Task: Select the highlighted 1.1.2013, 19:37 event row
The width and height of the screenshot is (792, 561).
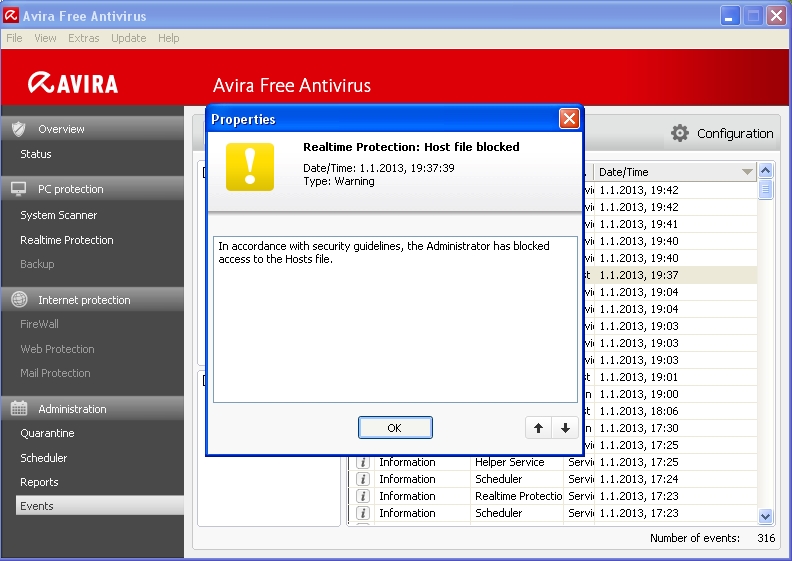Action: point(670,275)
